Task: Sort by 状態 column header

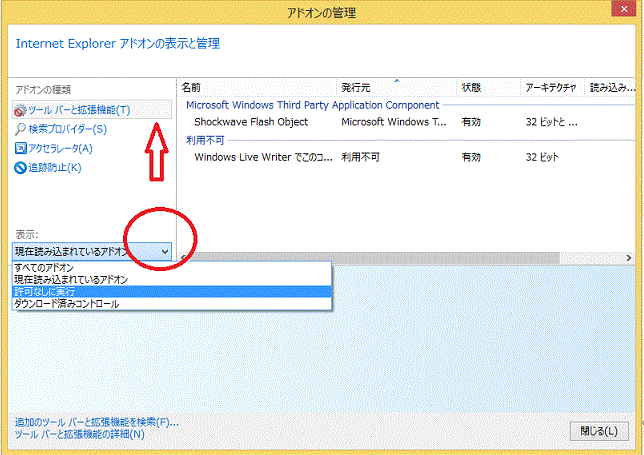Action: (x=488, y=87)
